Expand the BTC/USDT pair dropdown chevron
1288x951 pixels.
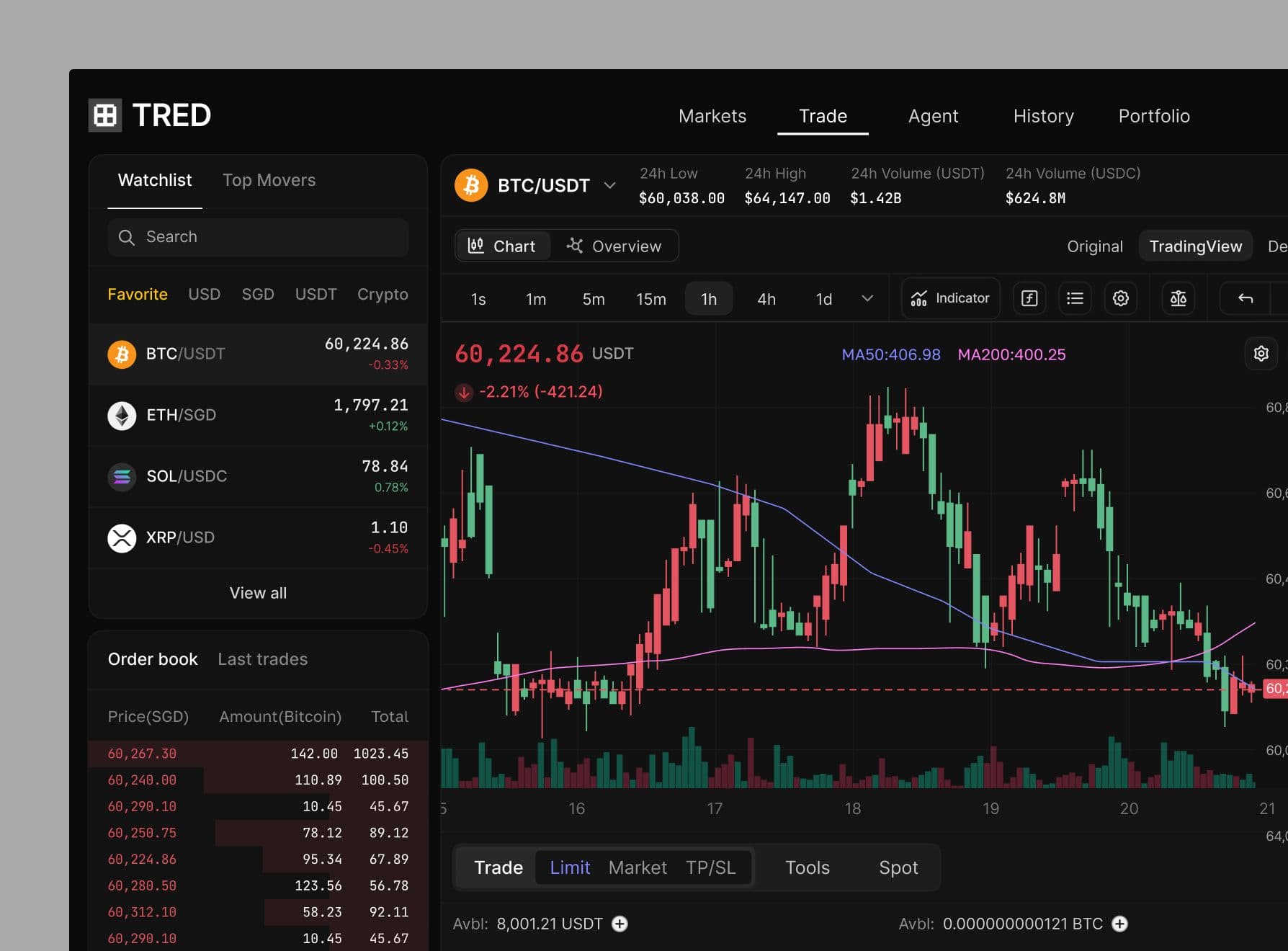tap(610, 186)
